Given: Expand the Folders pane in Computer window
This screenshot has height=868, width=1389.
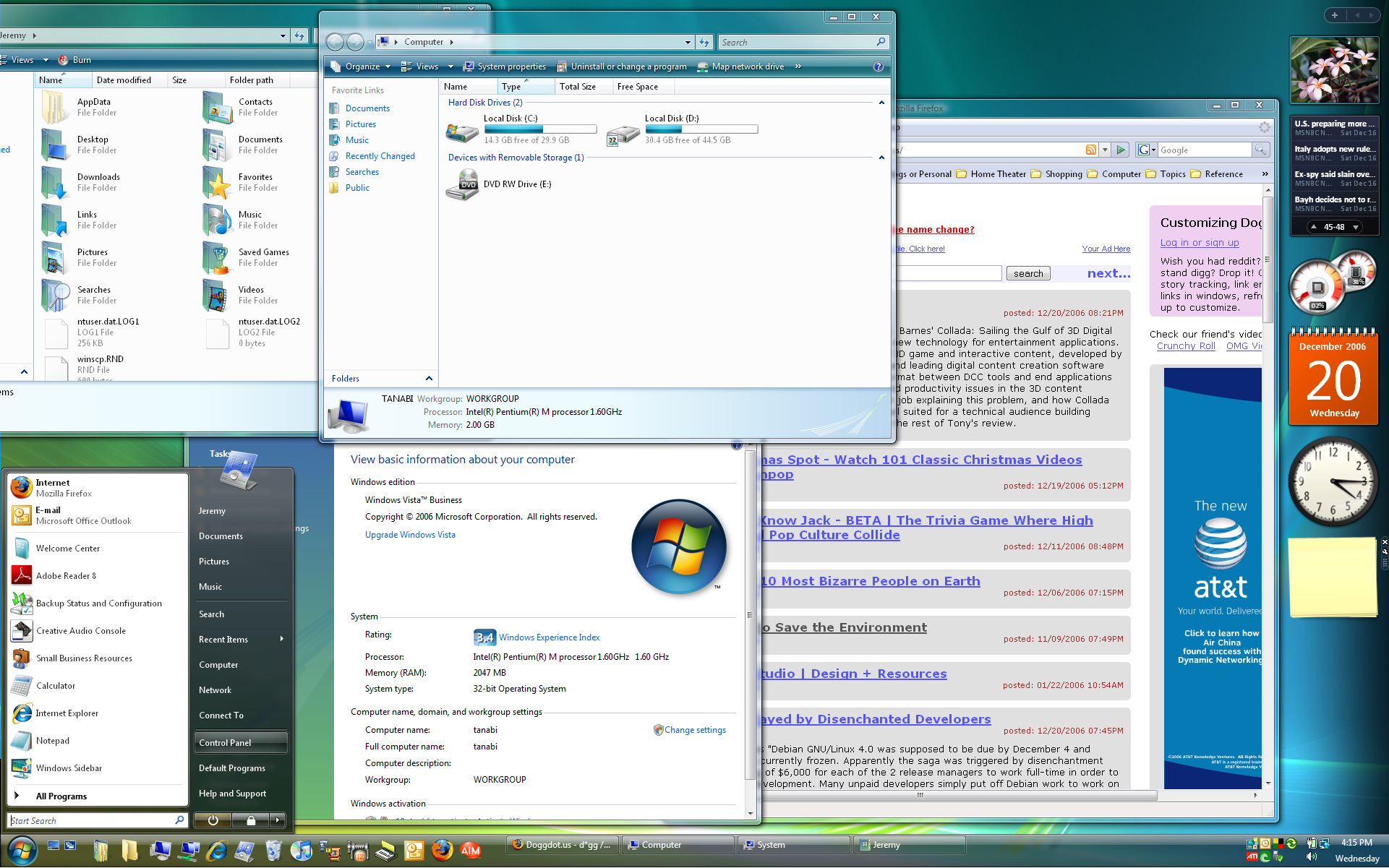Looking at the screenshot, I should [x=428, y=379].
